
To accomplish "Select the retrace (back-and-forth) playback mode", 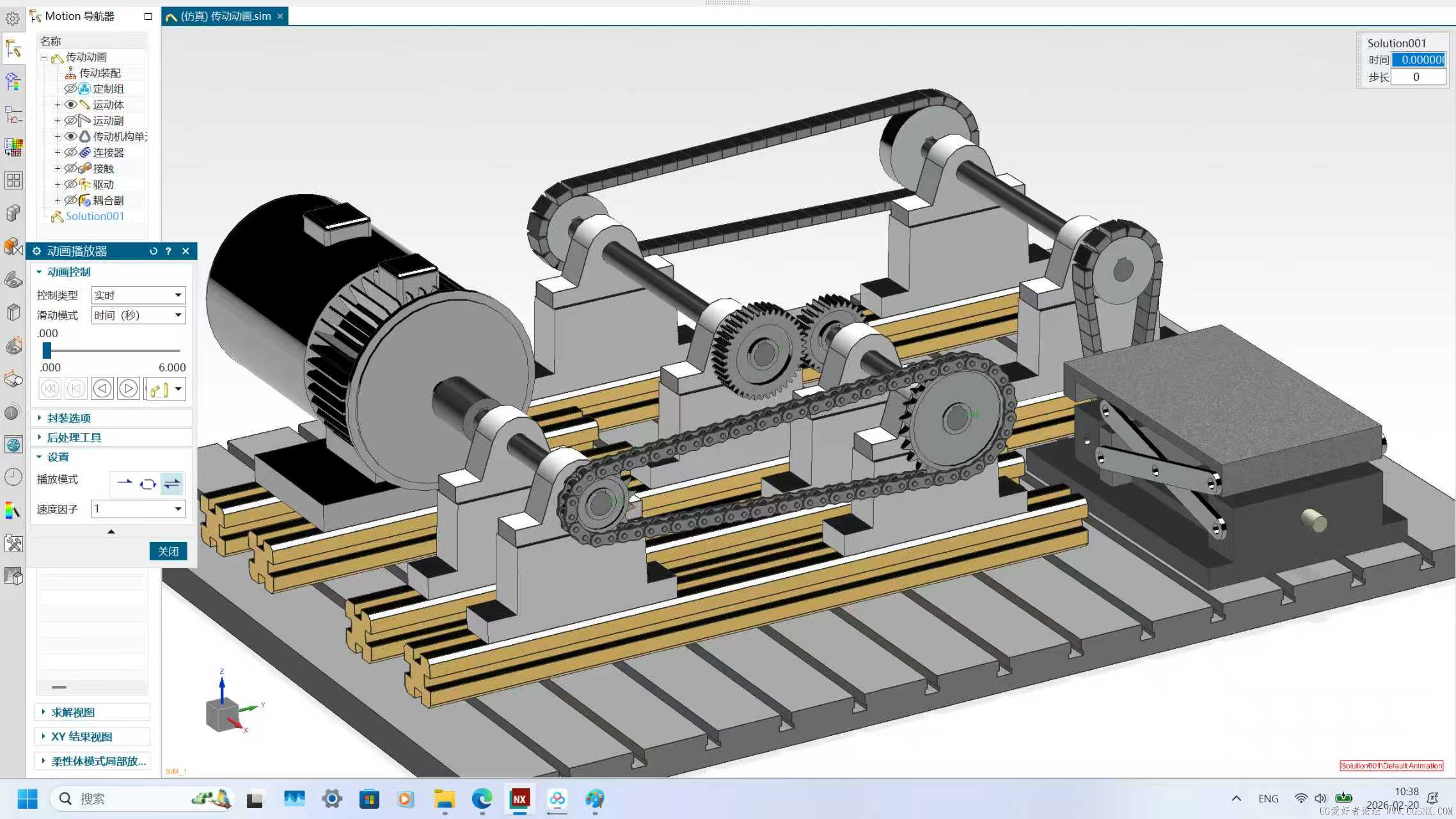I will [171, 484].
